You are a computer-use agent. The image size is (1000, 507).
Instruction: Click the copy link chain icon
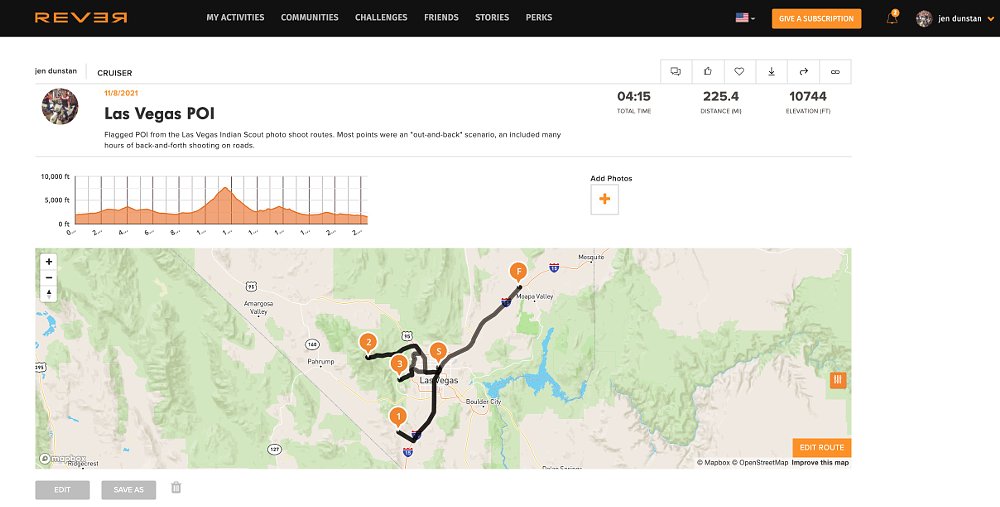tap(835, 72)
